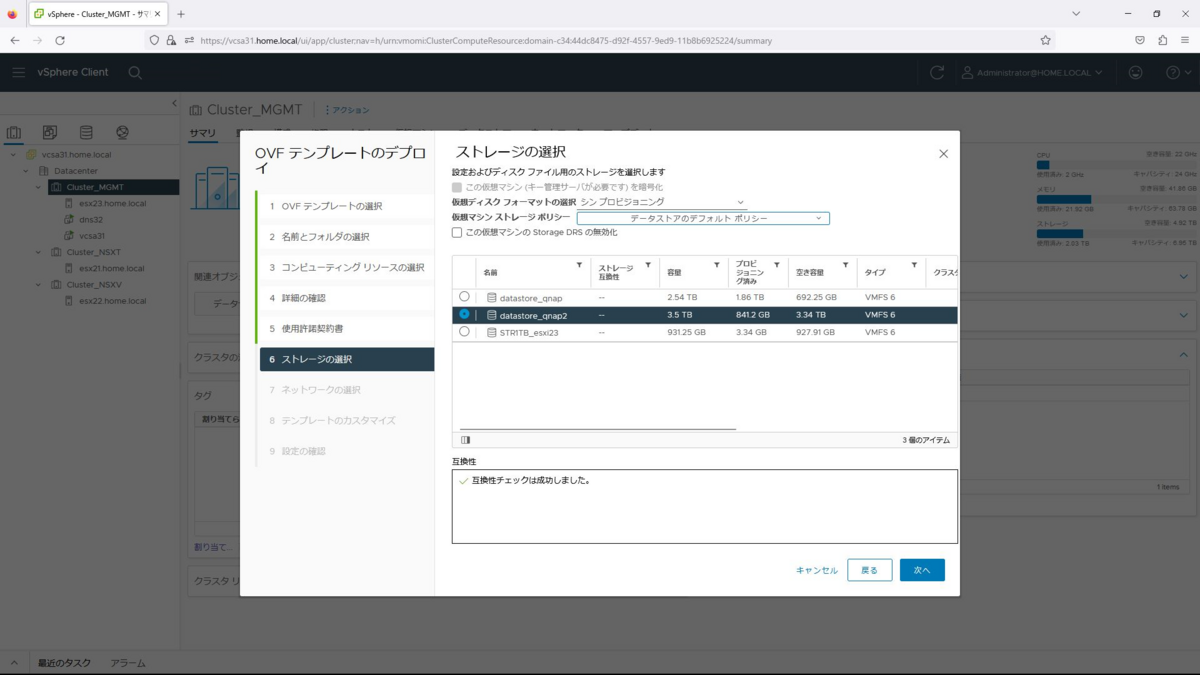Click the datastore table horizontal scrollbar

point(597,429)
